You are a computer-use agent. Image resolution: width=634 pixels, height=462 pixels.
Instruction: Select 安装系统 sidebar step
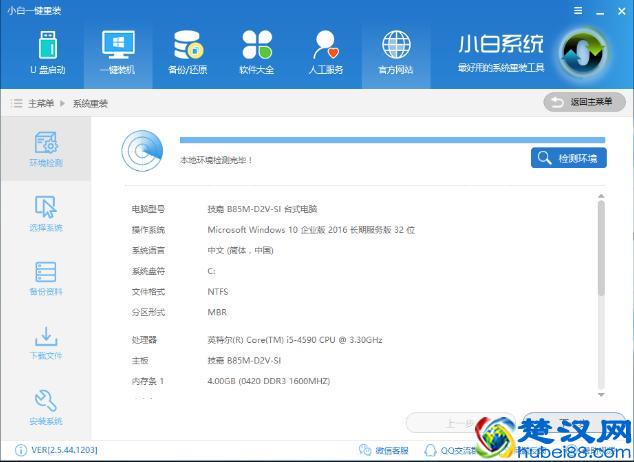coord(46,407)
